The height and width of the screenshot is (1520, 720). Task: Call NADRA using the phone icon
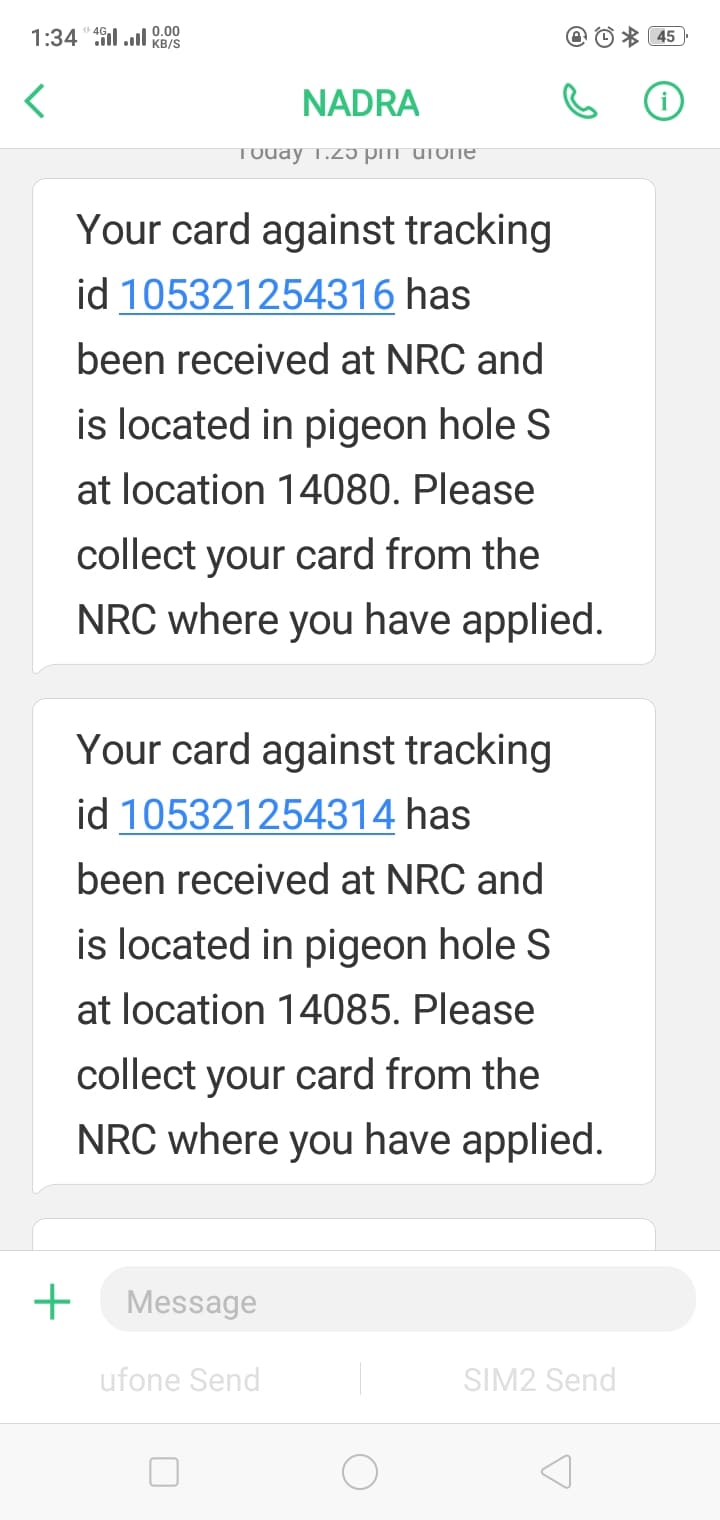point(580,102)
